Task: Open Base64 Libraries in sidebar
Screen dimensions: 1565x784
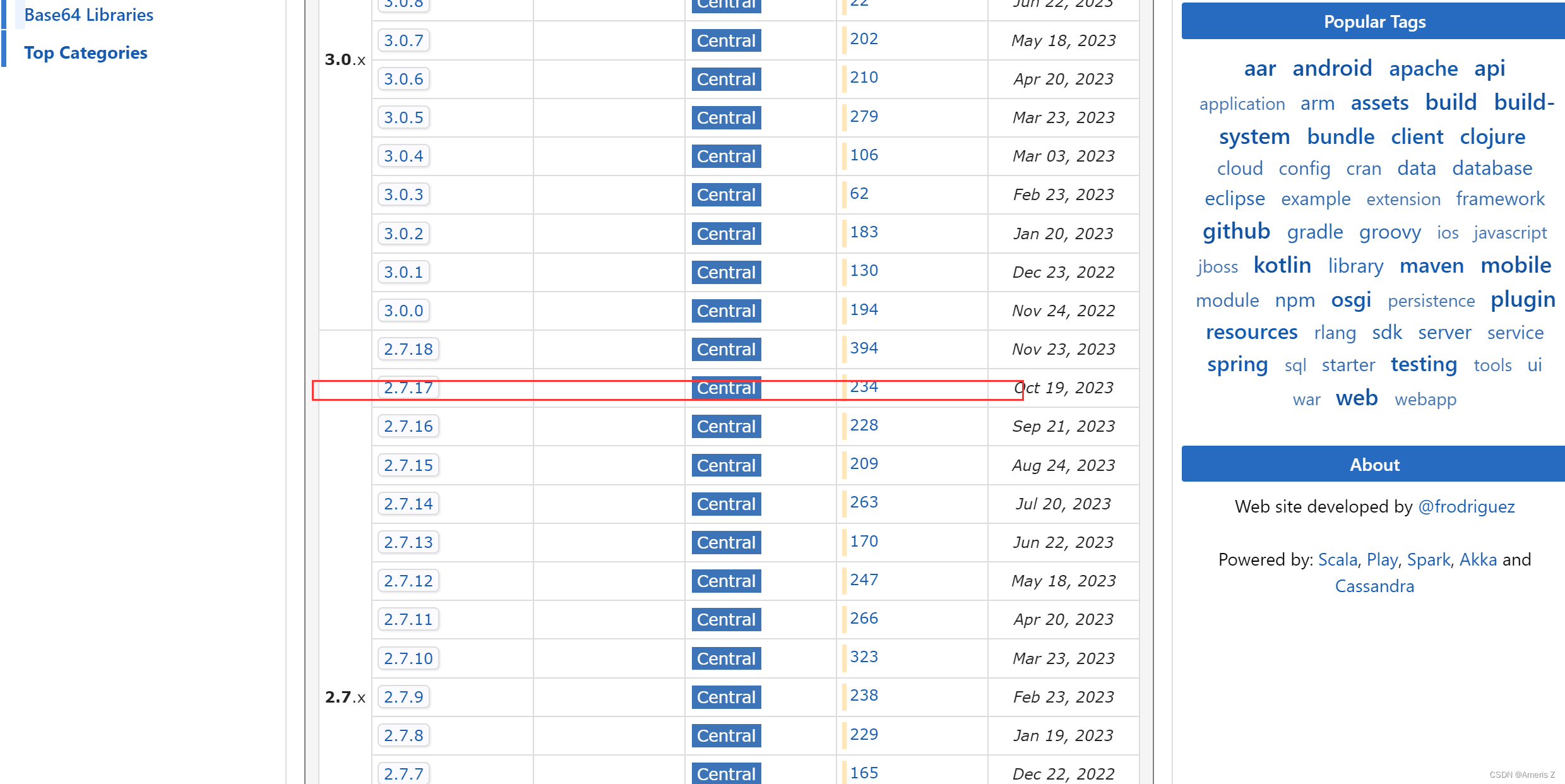Action: pos(88,15)
